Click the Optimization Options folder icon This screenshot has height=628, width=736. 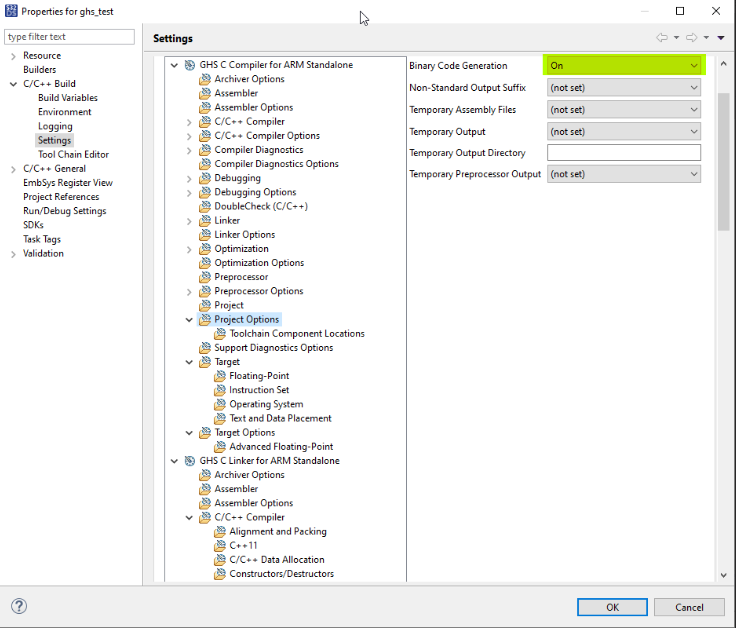(x=205, y=263)
